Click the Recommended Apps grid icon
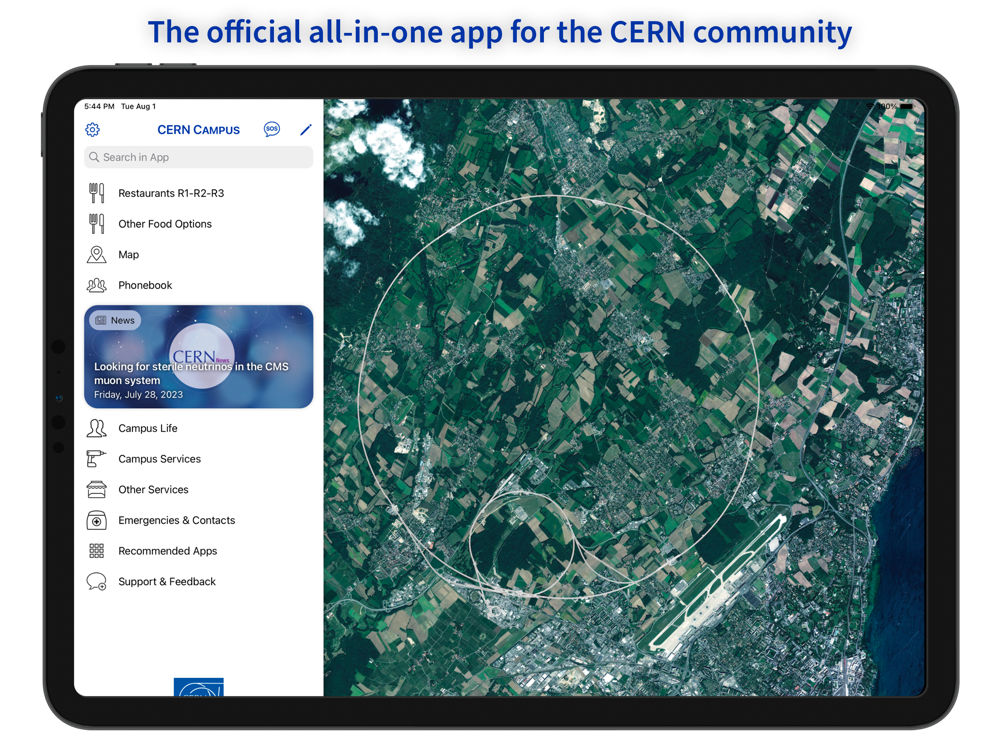This screenshot has width=1000, height=750. pos(96,550)
